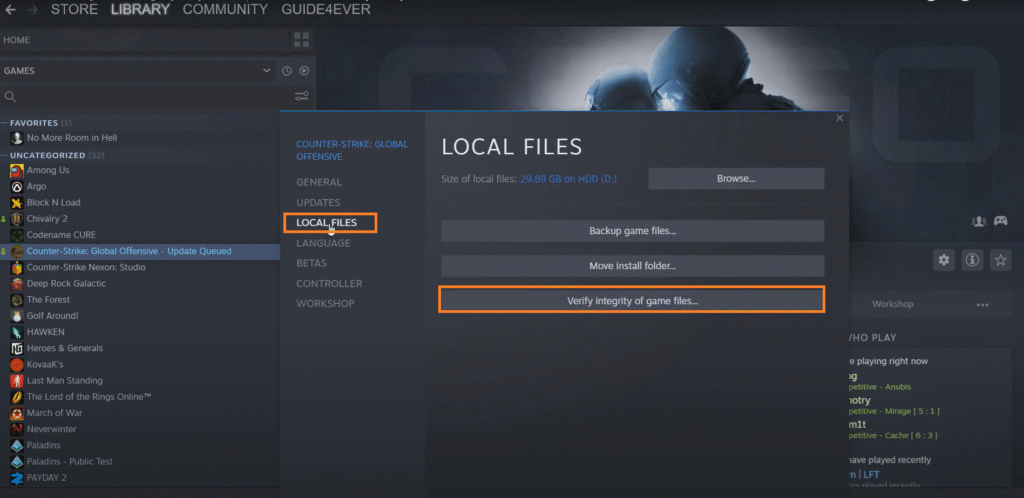Select Updates in properties sidebar
The image size is (1024, 498).
pyautogui.click(x=318, y=203)
